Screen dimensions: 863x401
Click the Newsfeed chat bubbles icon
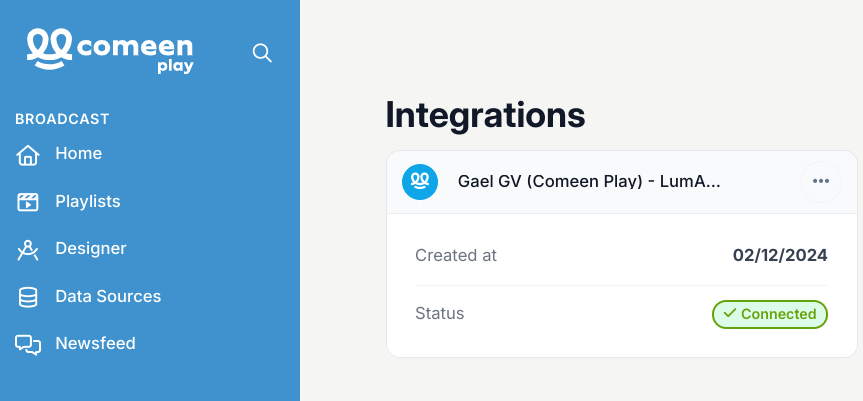click(x=28, y=344)
